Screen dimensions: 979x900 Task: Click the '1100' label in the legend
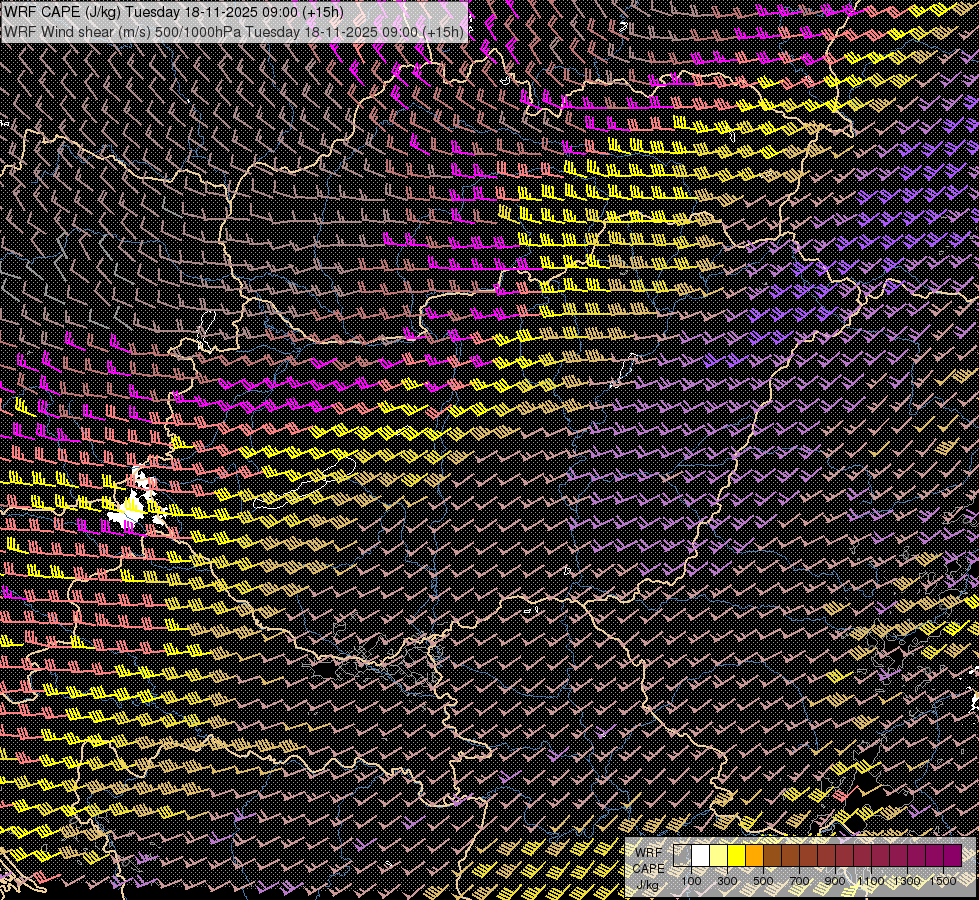[870, 881]
